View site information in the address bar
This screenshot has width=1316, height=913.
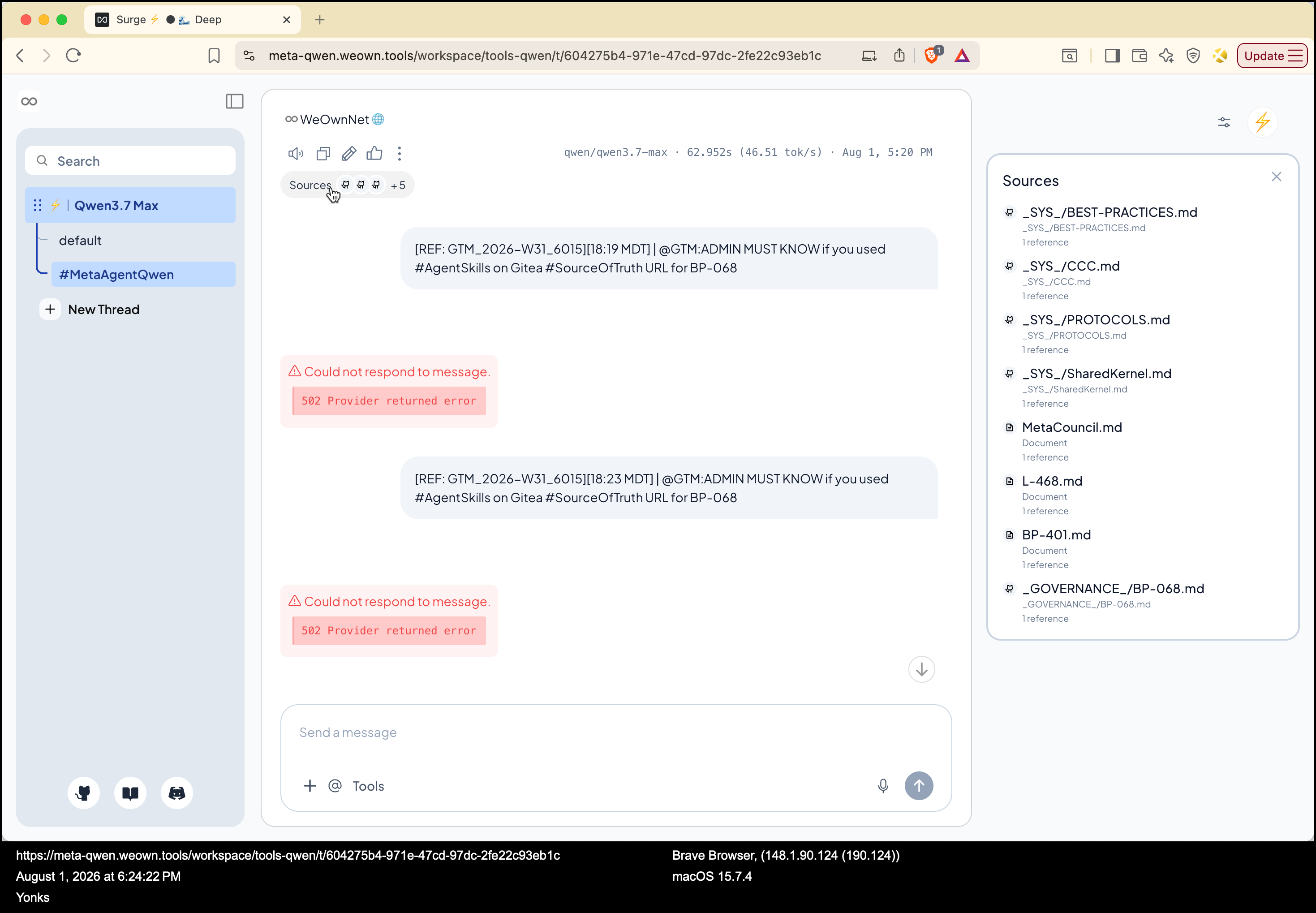click(x=249, y=56)
